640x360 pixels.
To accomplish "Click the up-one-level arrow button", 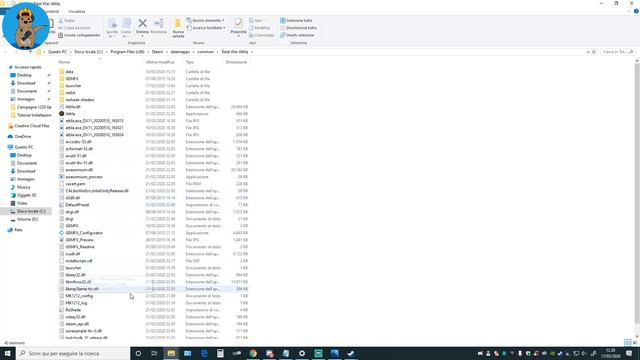I will (x=31, y=52).
